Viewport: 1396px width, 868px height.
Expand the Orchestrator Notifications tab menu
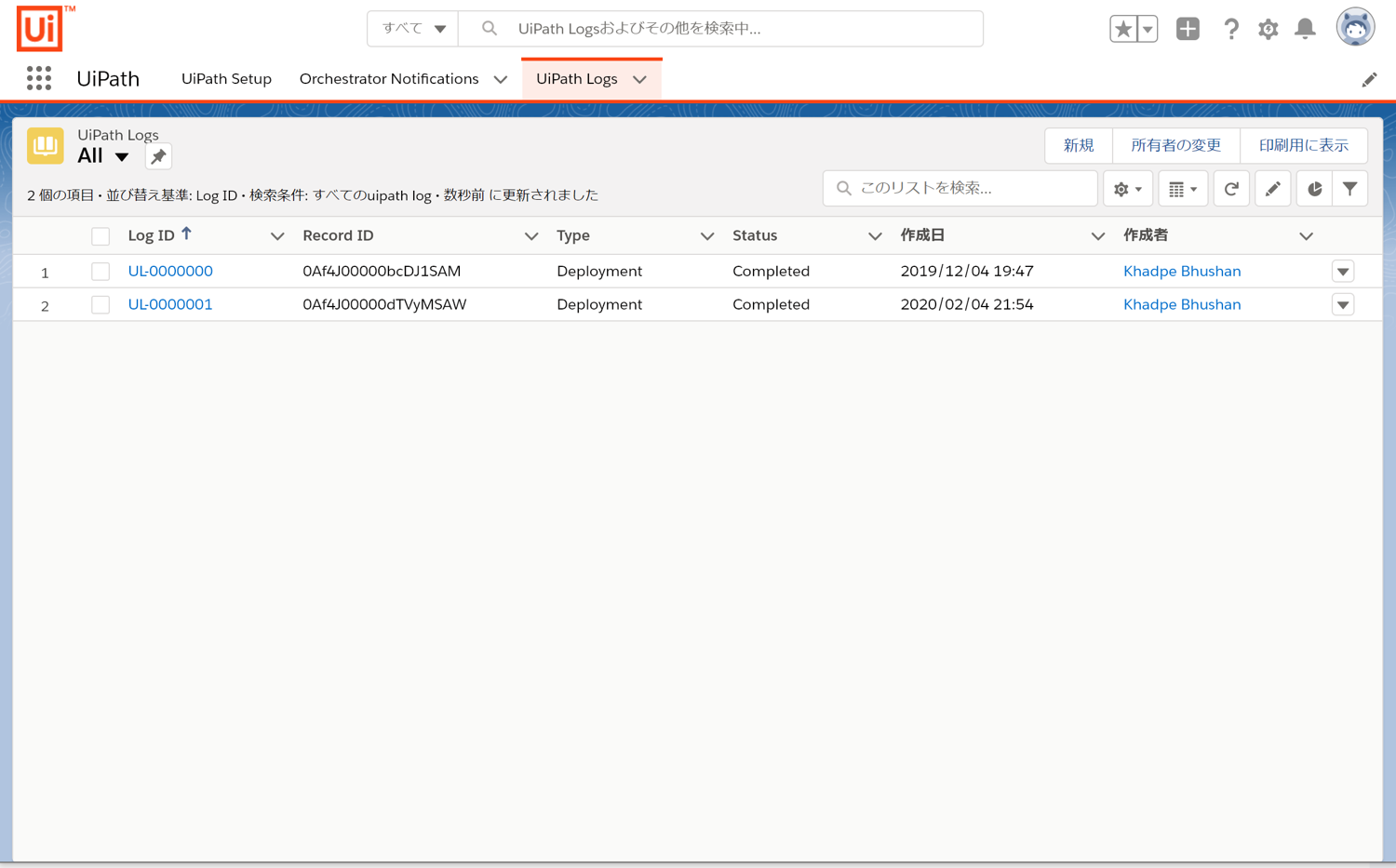click(x=501, y=79)
